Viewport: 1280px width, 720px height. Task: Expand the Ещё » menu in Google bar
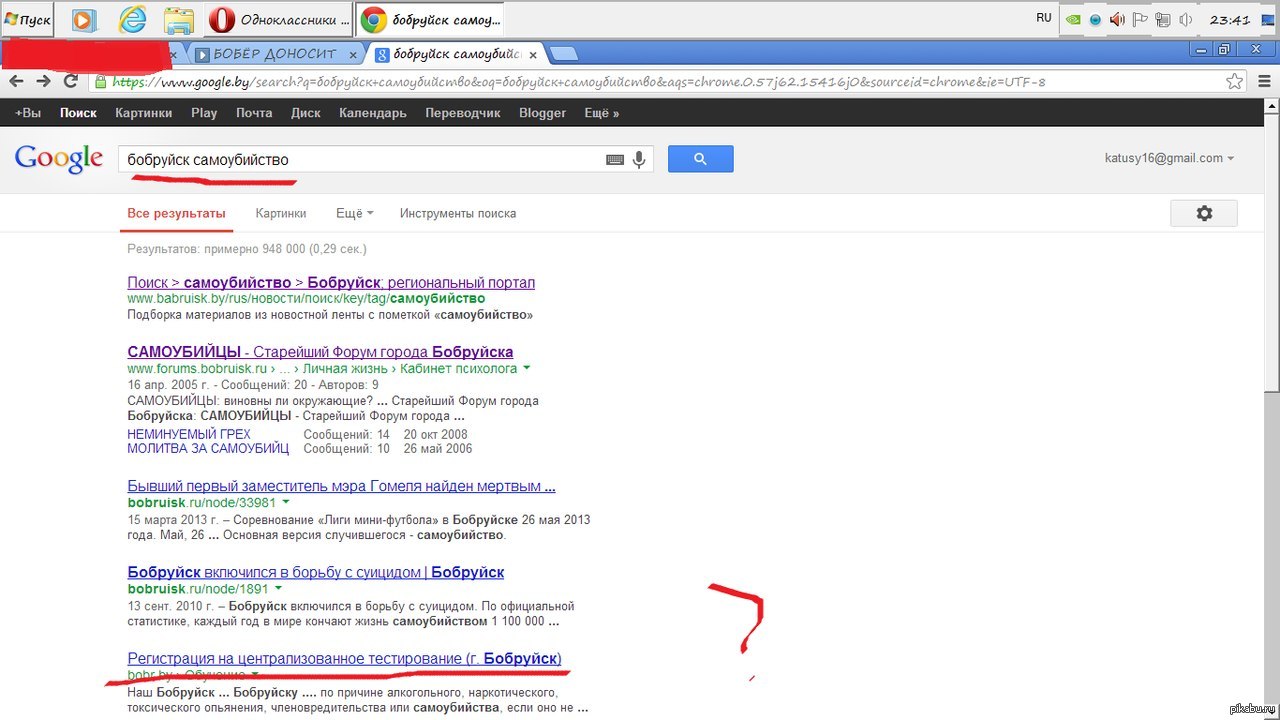coord(602,113)
